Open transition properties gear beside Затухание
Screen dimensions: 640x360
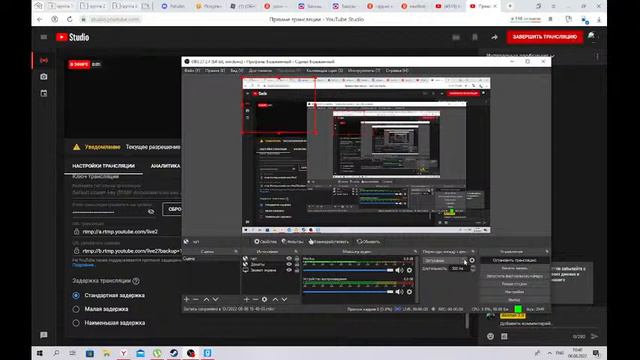(x=472, y=260)
